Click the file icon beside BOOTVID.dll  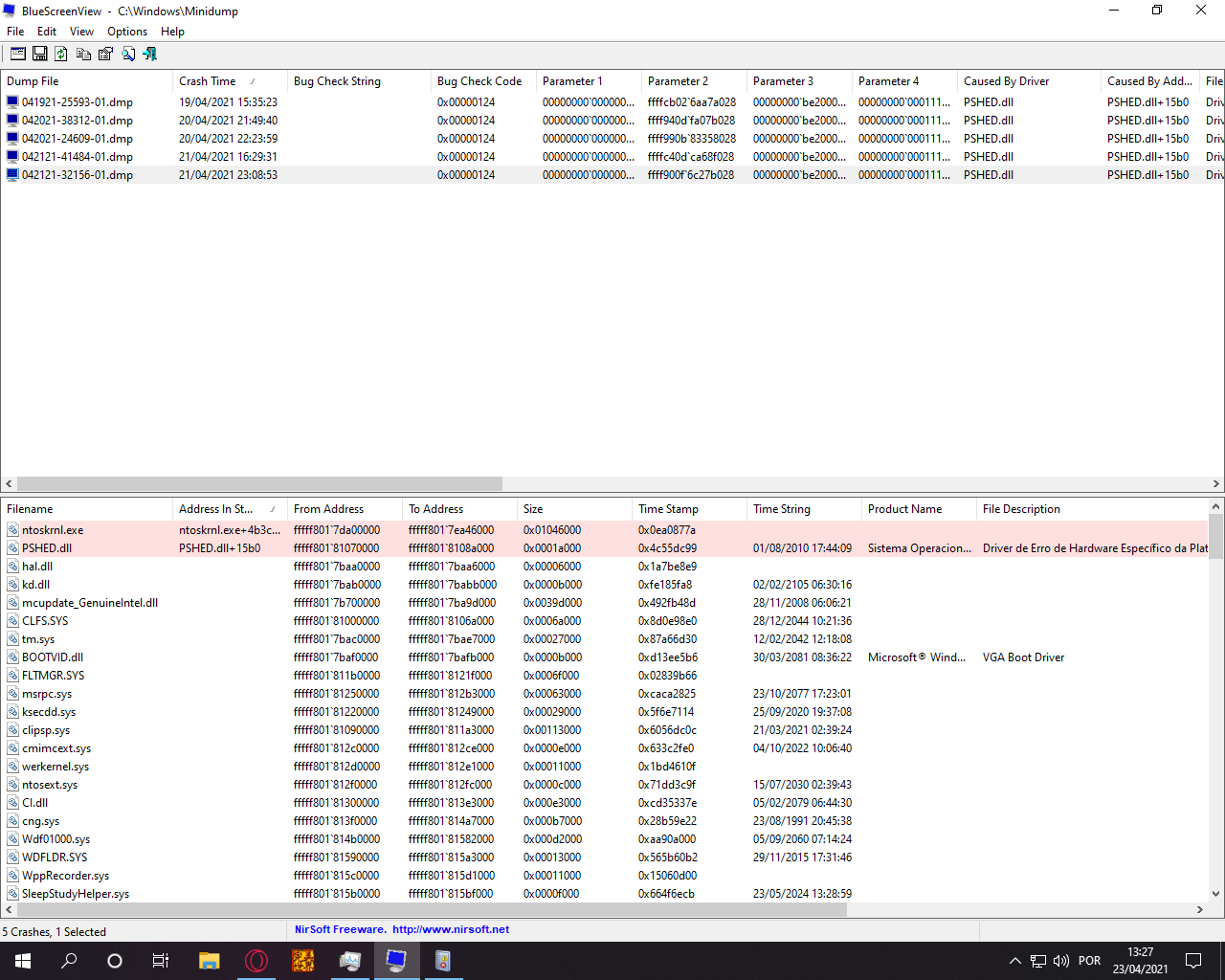(12, 657)
